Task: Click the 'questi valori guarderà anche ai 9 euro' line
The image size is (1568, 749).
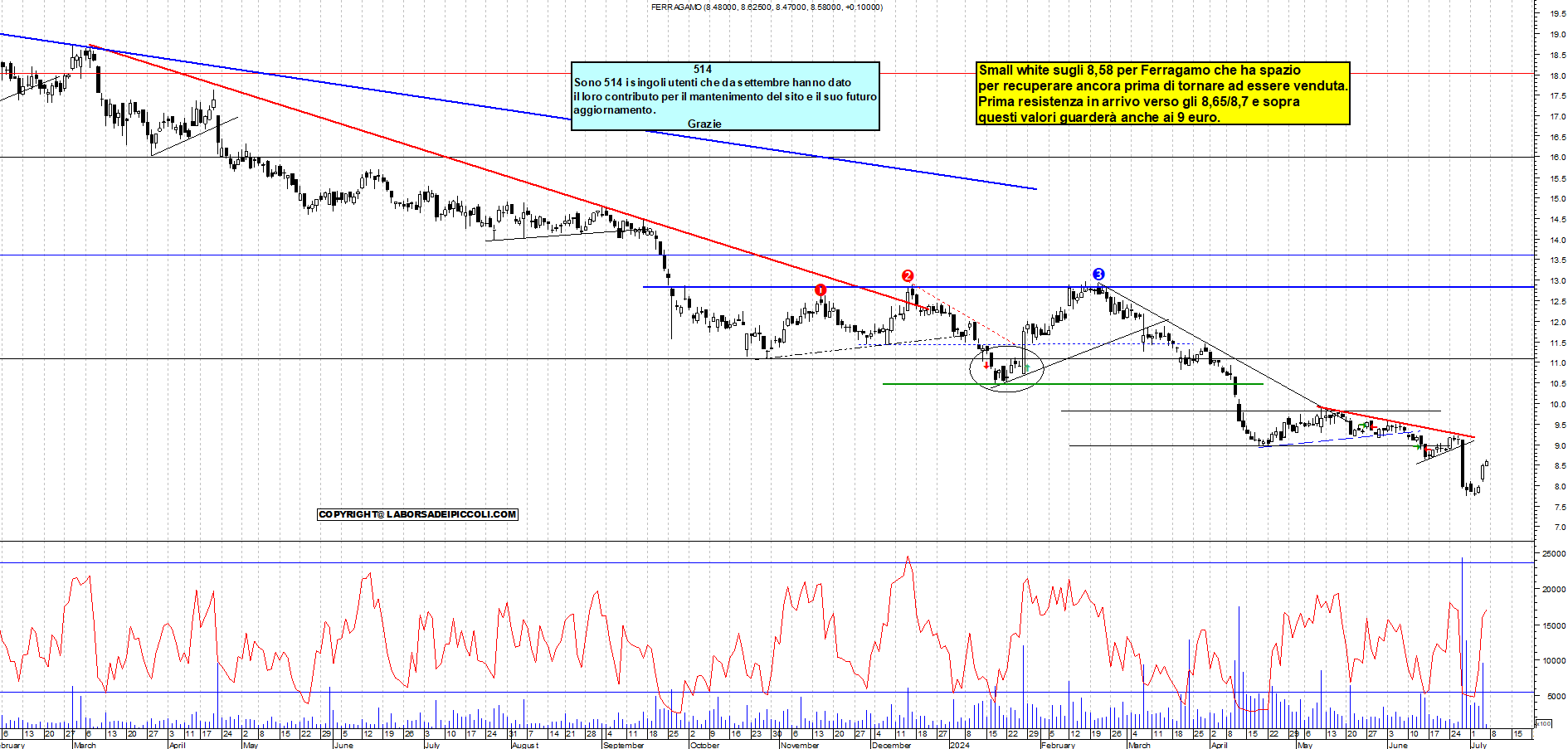Action: click(x=1099, y=117)
